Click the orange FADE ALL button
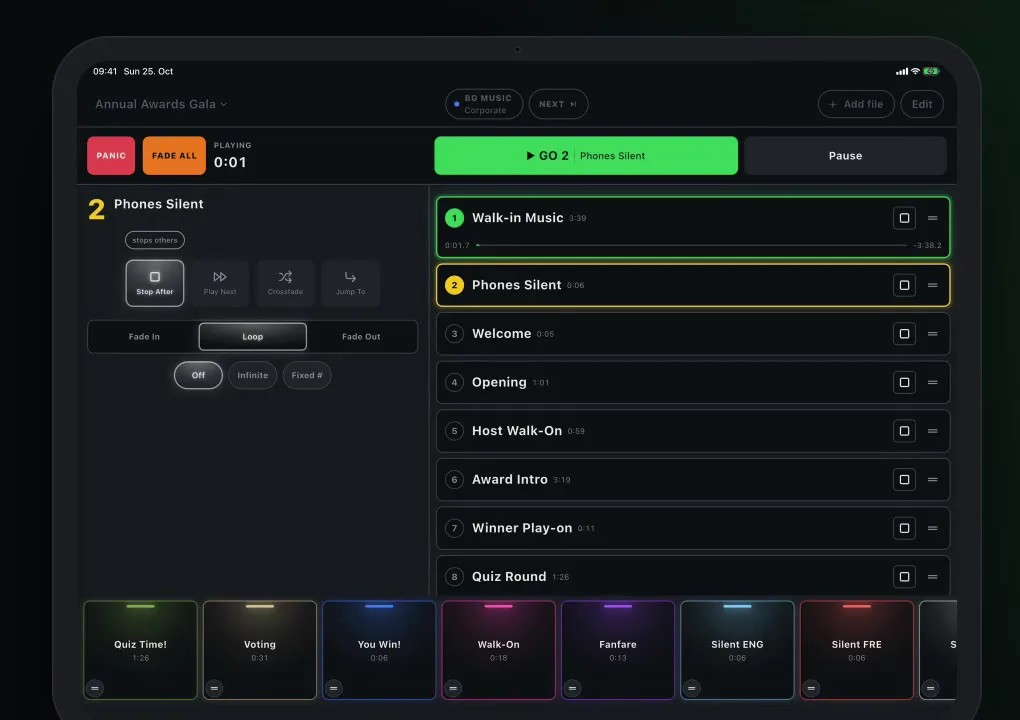This screenshot has width=1020, height=720. click(x=174, y=155)
